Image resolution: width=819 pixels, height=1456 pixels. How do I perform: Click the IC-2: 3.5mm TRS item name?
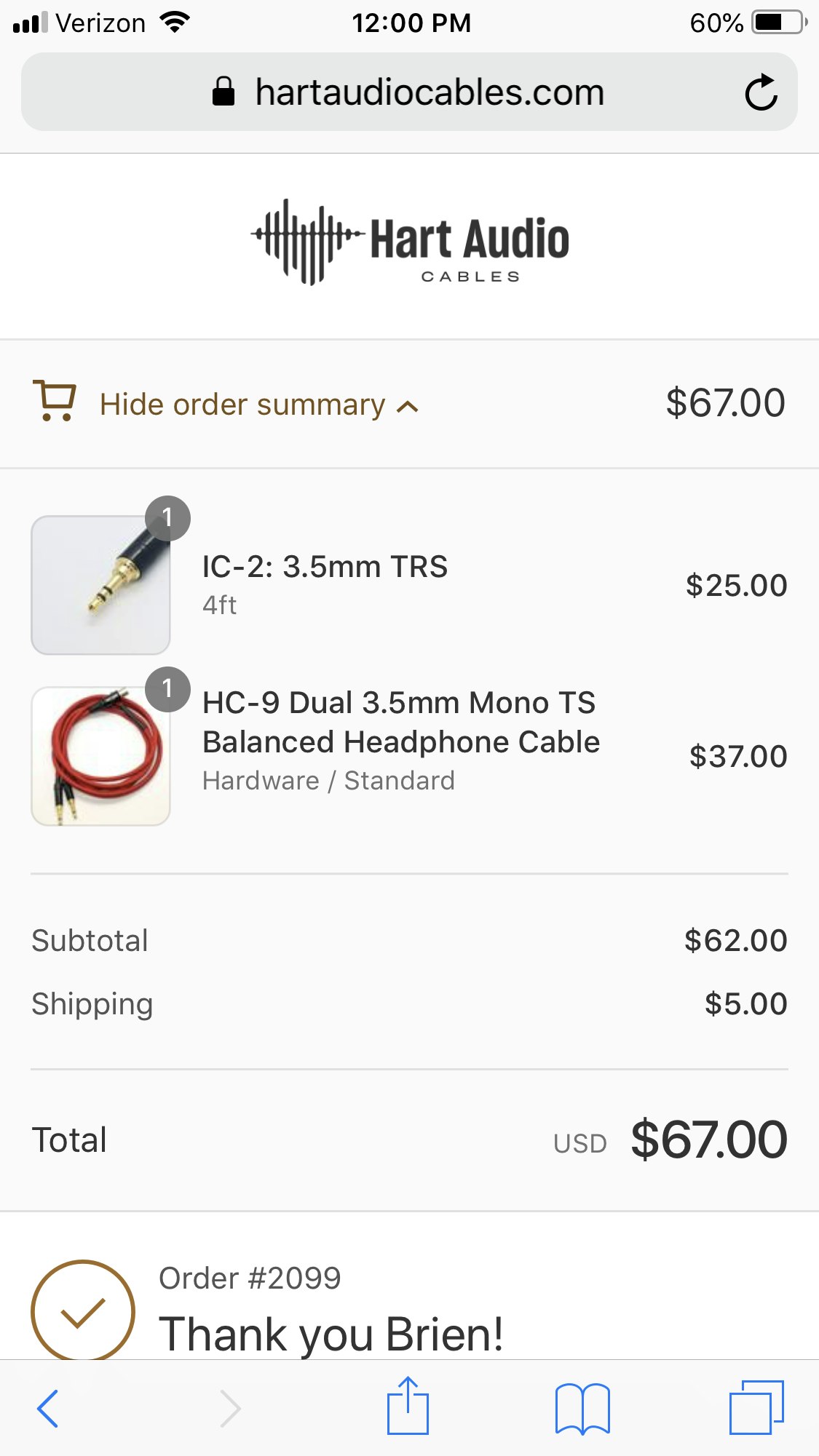[325, 567]
